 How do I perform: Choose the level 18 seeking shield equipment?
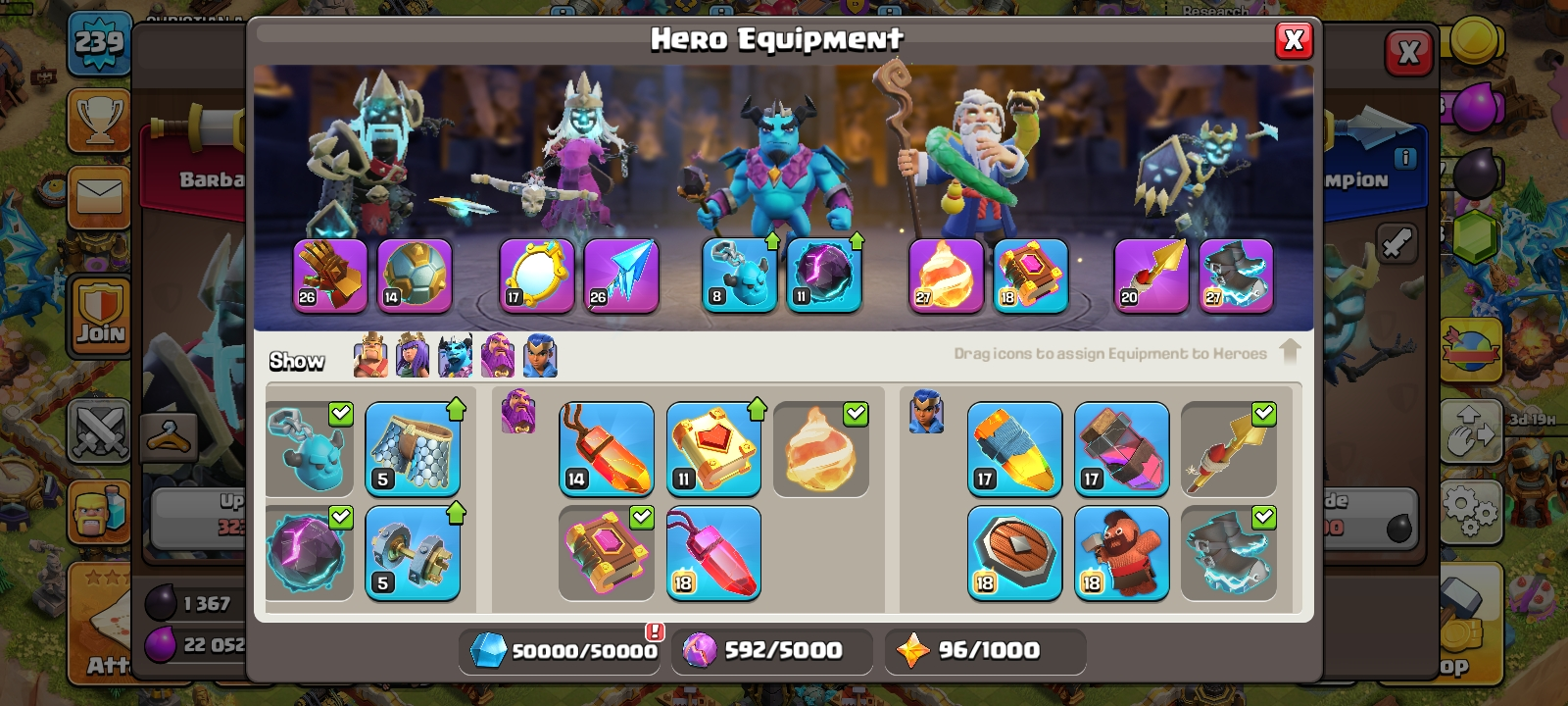click(x=1014, y=553)
